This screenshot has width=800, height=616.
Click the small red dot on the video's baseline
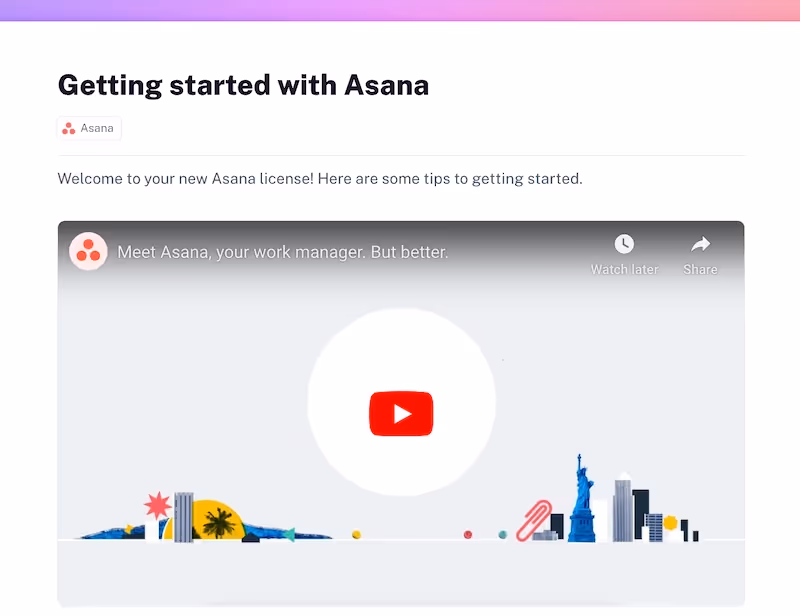tap(468, 534)
